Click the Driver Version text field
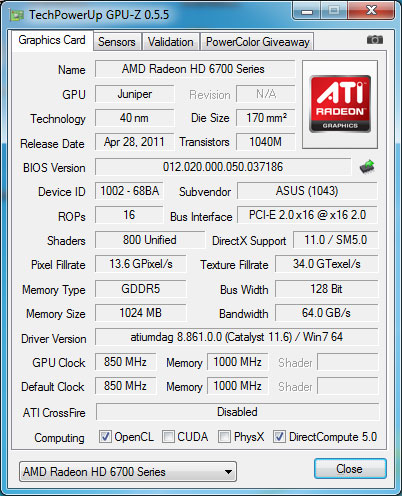 click(x=236, y=337)
